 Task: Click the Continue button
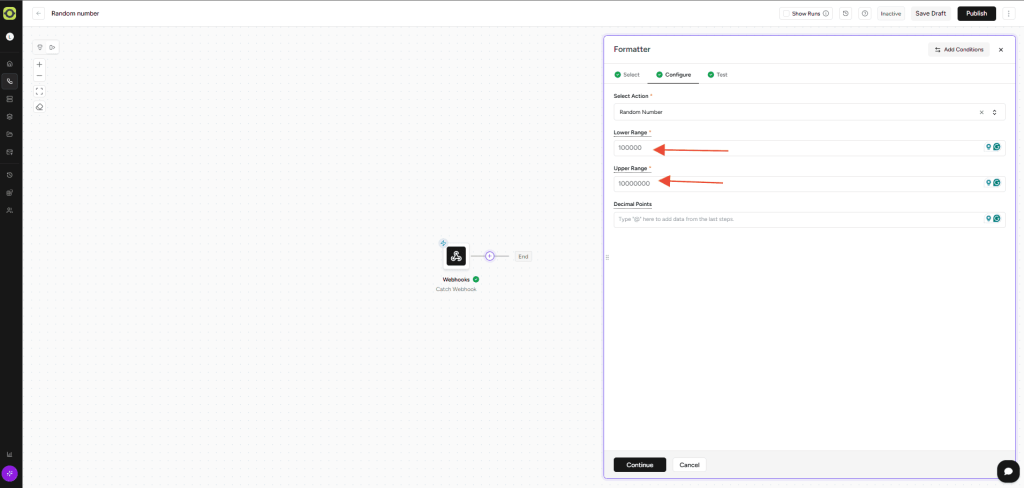coord(639,465)
